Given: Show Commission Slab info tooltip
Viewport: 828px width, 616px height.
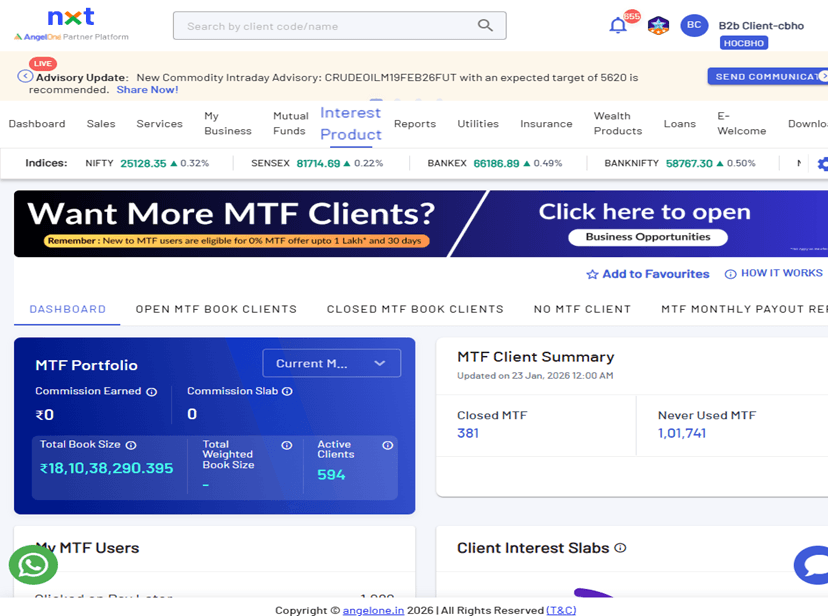Looking at the screenshot, I should 287,391.
